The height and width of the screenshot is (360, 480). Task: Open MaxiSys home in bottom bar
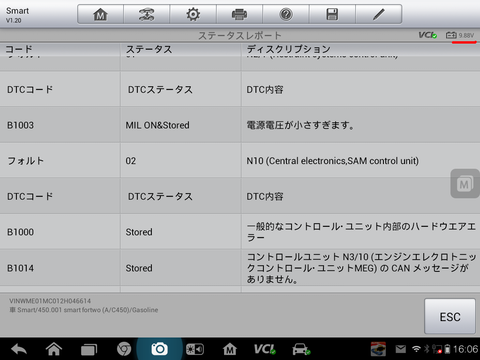point(230,349)
